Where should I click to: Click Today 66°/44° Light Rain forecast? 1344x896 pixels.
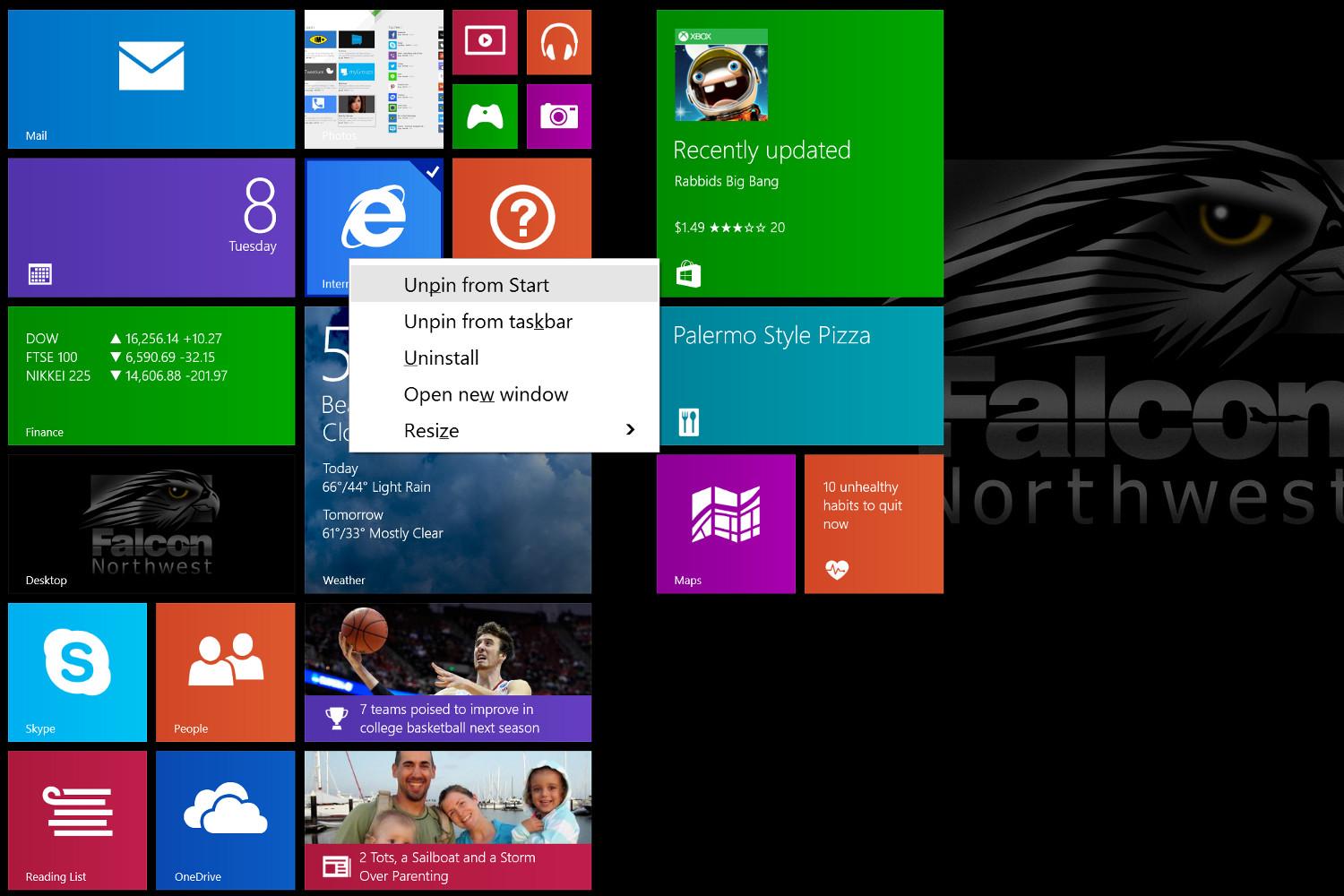point(376,478)
